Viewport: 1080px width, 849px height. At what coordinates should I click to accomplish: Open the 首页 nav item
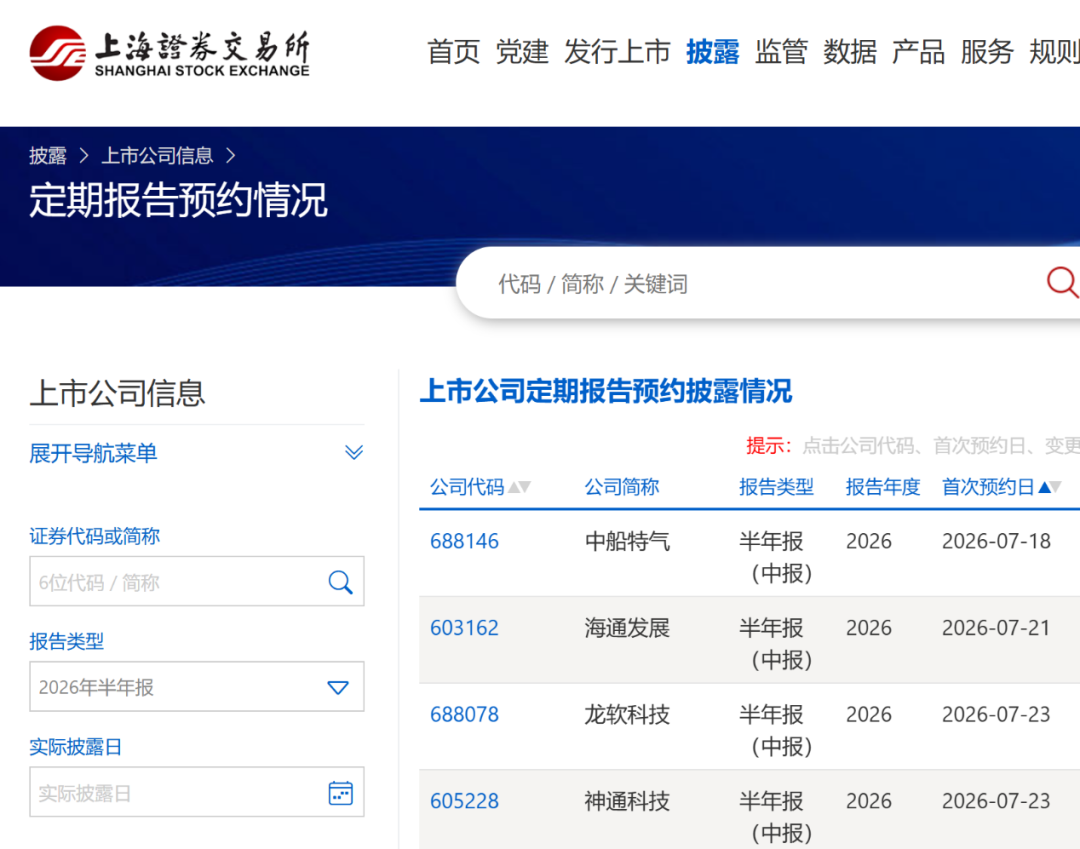(x=453, y=52)
